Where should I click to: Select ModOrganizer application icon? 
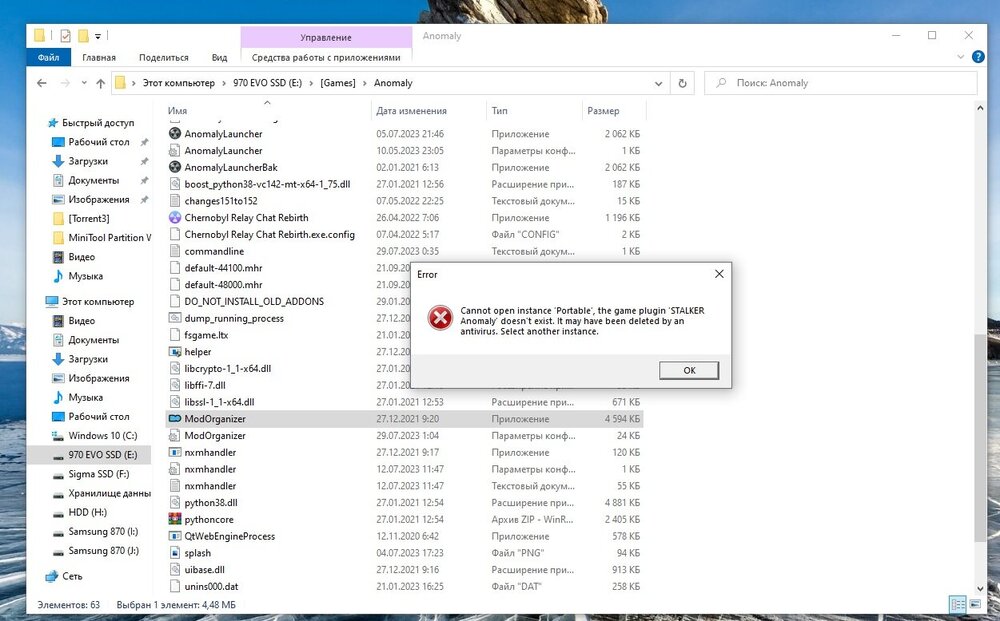coord(175,419)
